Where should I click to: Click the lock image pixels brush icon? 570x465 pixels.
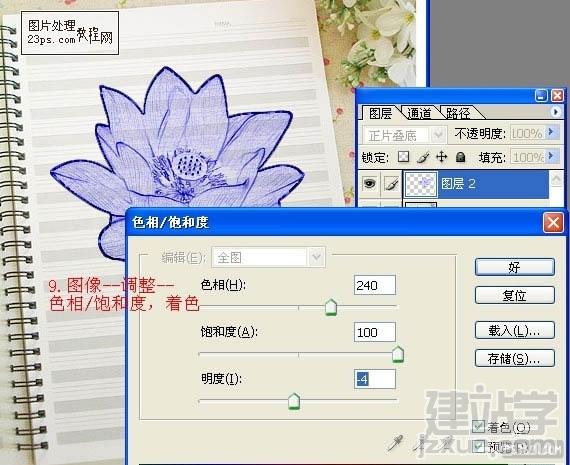click(422, 157)
